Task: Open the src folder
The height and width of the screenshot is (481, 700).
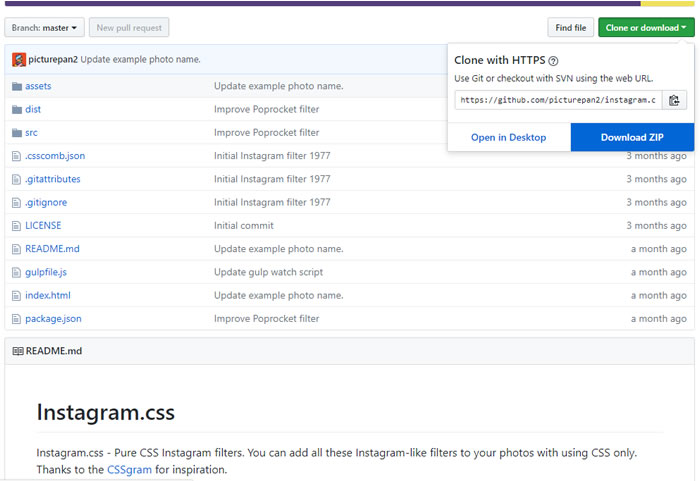Action: pyautogui.click(x=31, y=132)
